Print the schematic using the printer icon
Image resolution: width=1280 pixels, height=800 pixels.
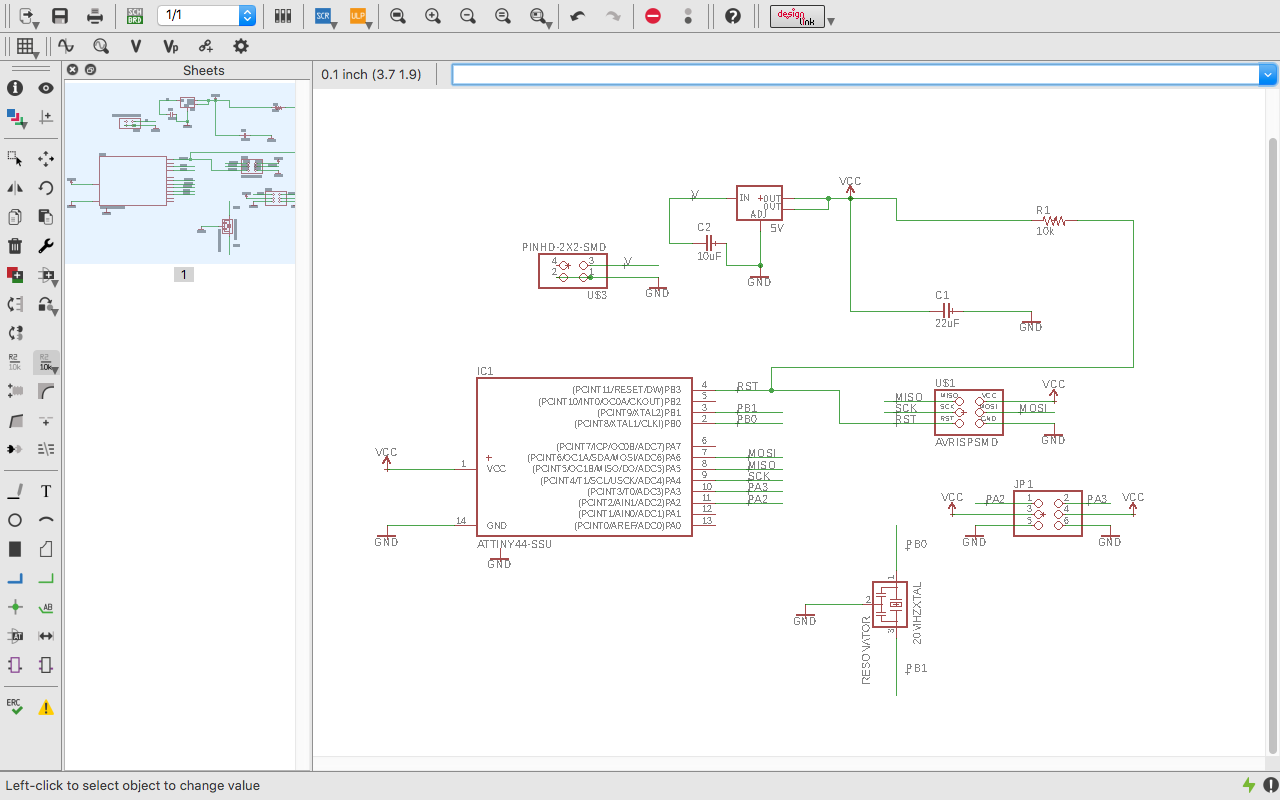94,16
